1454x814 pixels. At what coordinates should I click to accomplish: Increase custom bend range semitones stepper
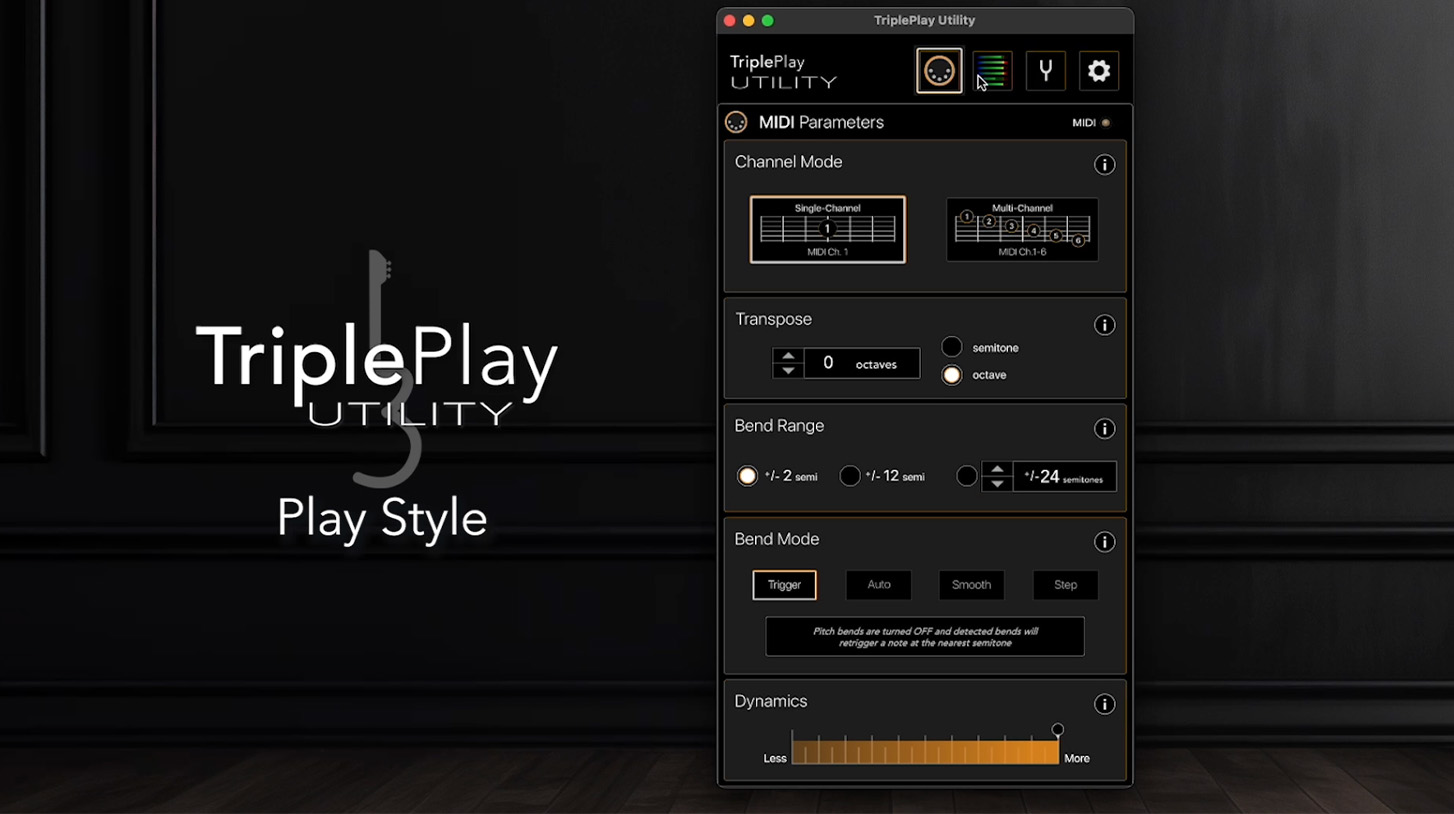coord(997,469)
